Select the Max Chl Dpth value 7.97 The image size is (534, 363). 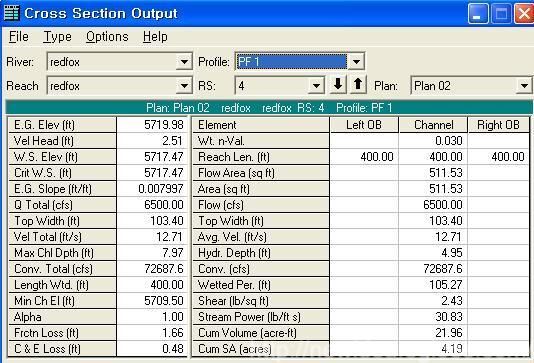tap(152, 253)
